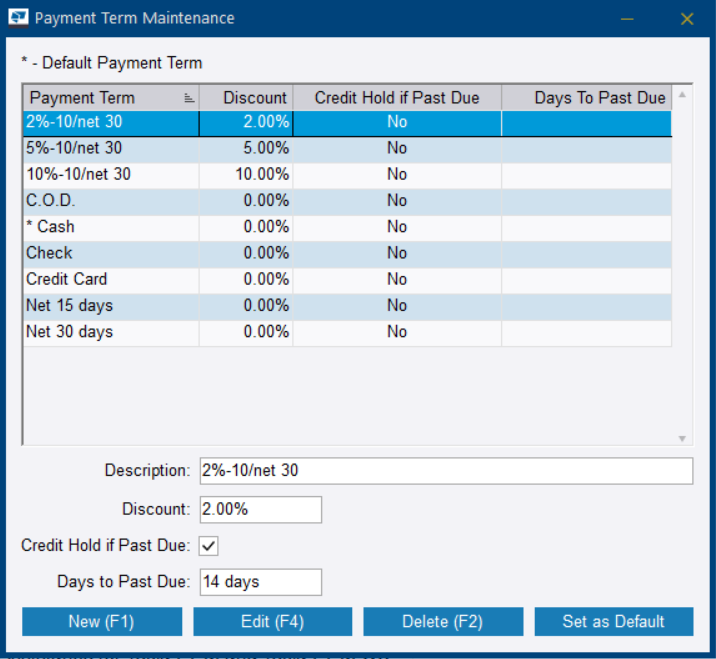Click the scroll up arrow in table
The height and width of the screenshot is (659, 716).
click(x=683, y=96)
